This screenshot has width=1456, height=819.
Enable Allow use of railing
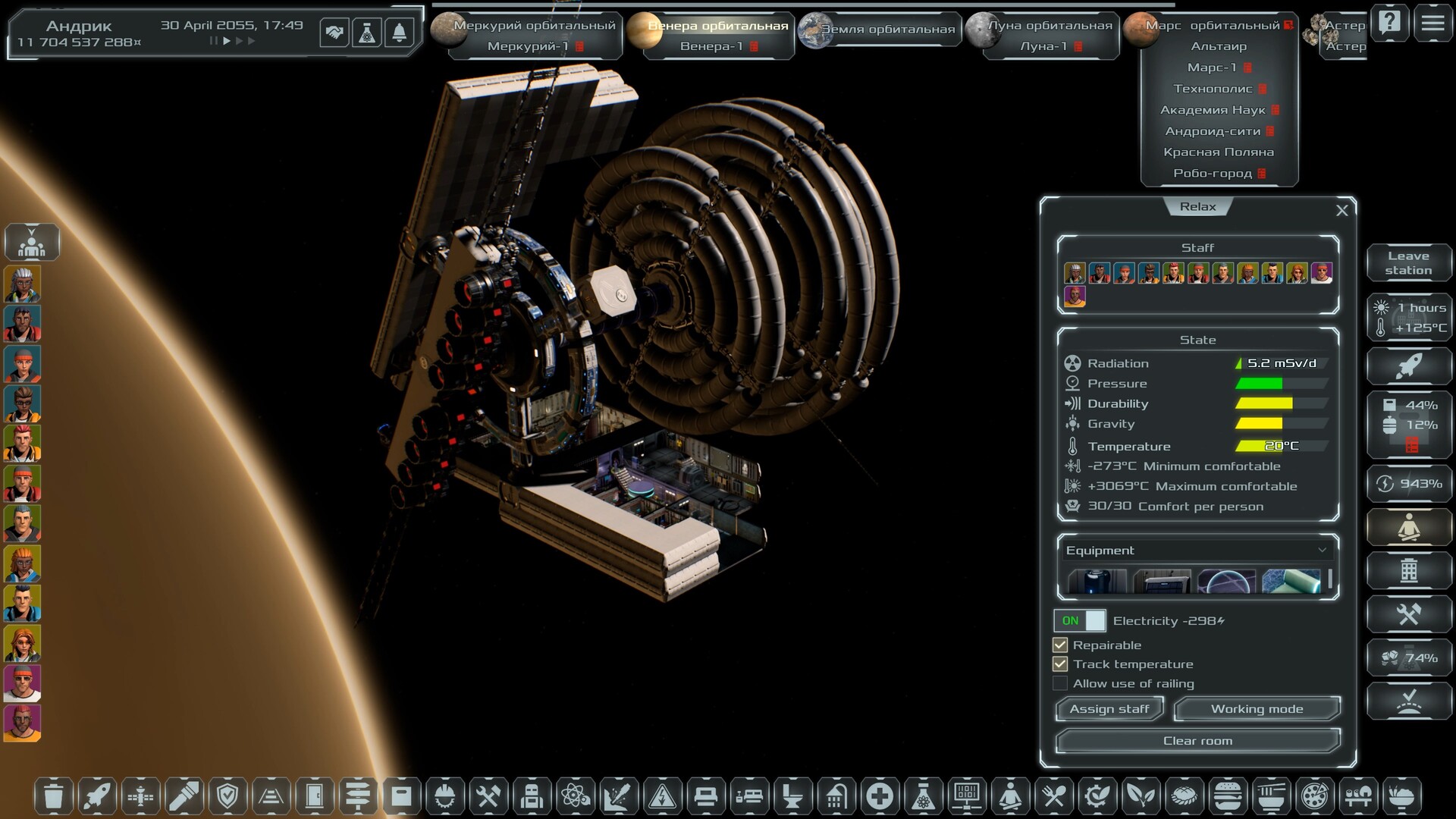(x=1059, y=683)
